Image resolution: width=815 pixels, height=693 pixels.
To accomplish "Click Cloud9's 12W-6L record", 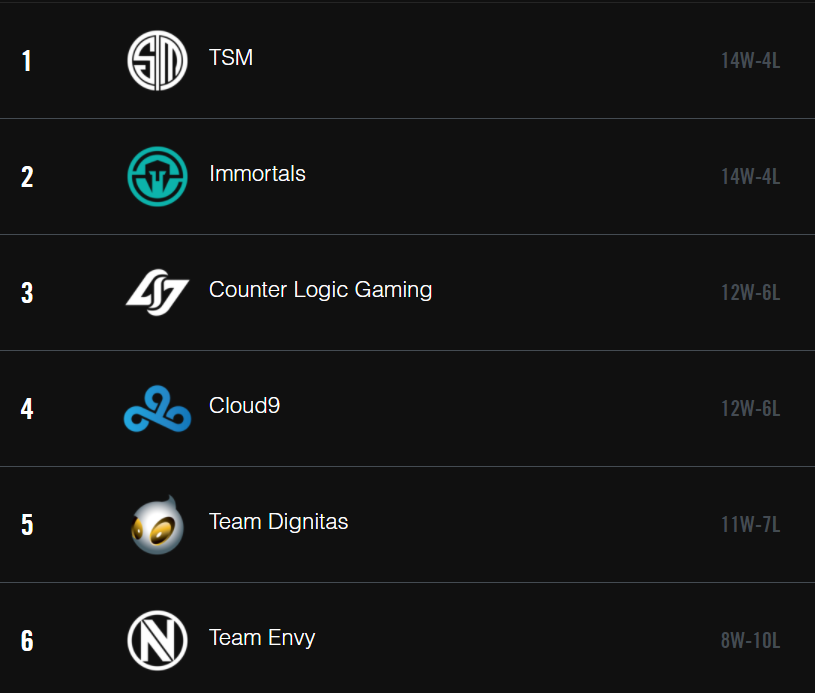I will 751,409.
